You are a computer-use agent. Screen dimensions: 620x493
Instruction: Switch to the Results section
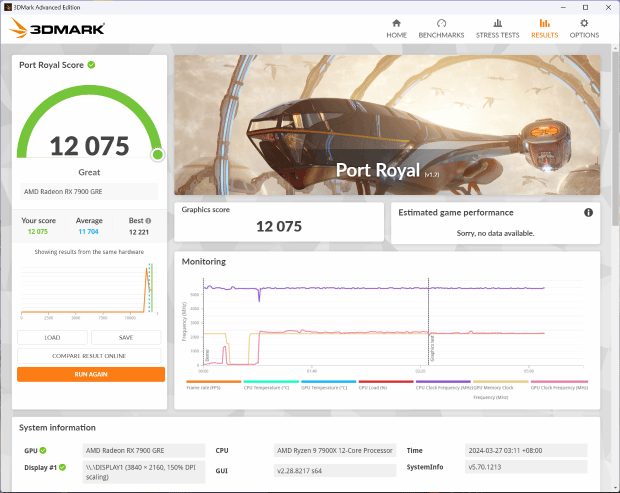pos(544,29)
